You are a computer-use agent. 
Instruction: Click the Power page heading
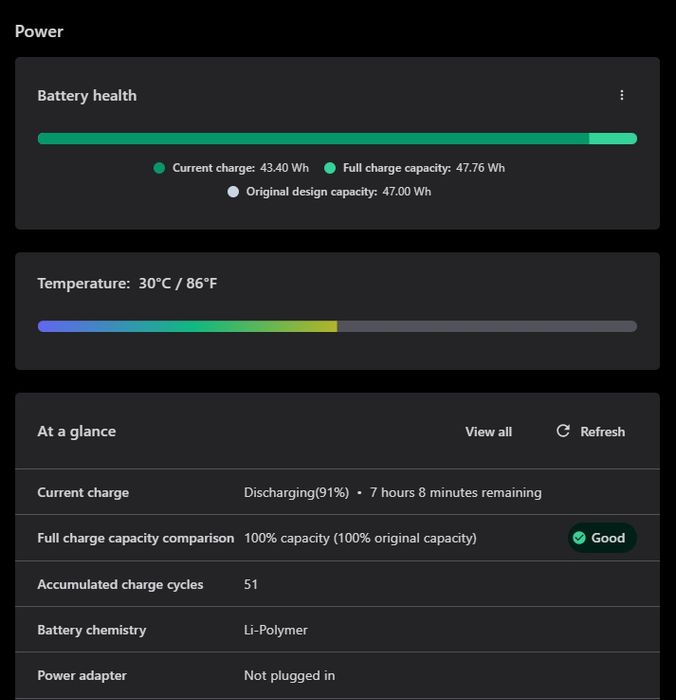point(39,31)
